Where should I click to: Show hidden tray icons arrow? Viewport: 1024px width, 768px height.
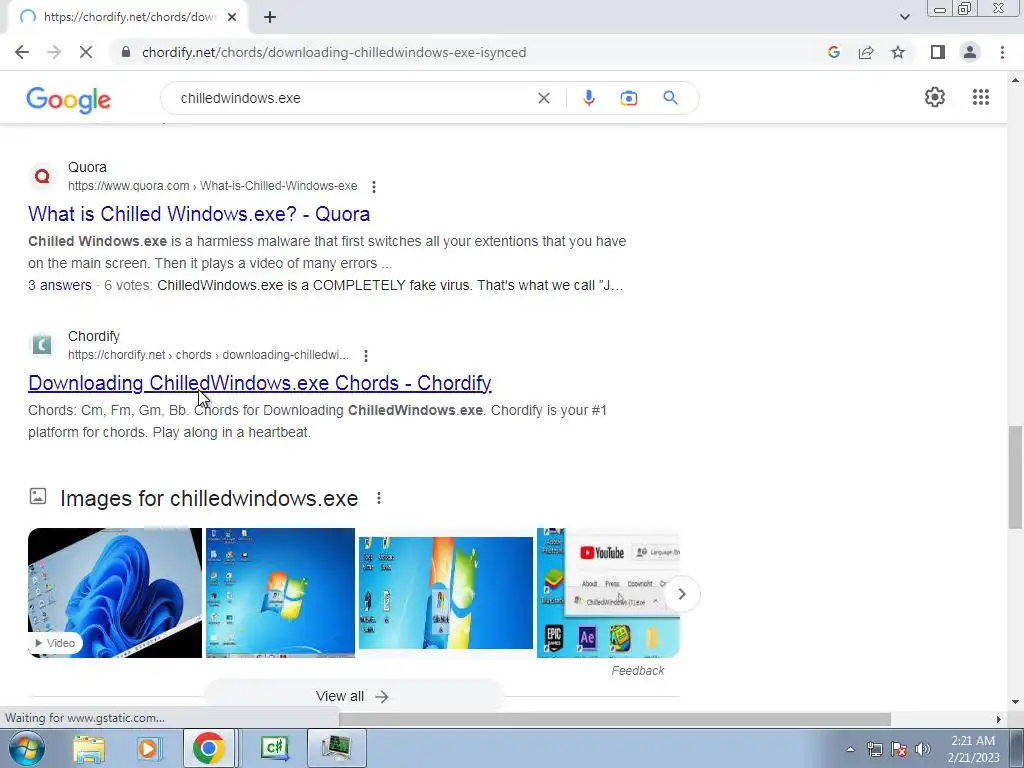(x=850, y=749)
